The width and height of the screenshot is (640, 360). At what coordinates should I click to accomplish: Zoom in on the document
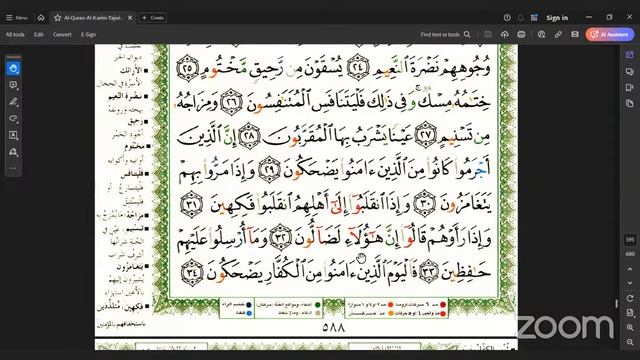630,328
